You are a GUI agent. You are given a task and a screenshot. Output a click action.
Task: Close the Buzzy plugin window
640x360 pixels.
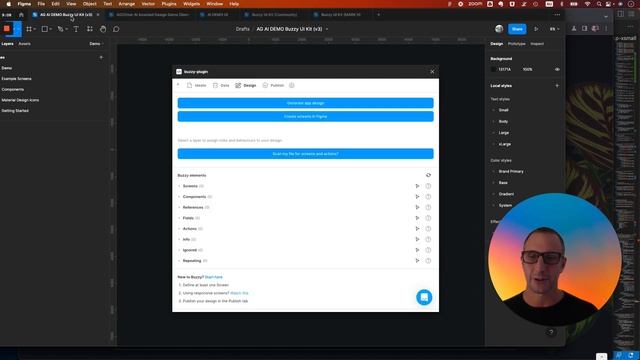pyautogui.click(x=432, y=72)
